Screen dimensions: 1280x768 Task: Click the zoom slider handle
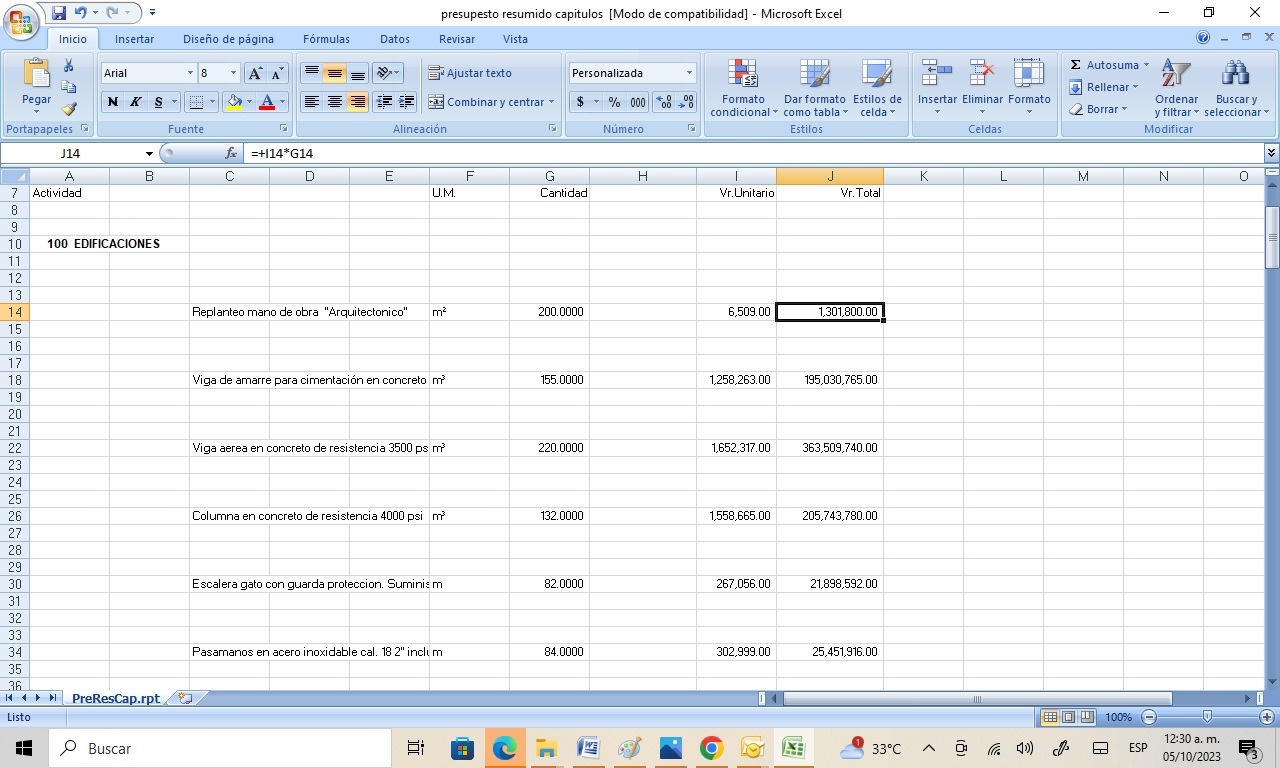[1208, 717]
